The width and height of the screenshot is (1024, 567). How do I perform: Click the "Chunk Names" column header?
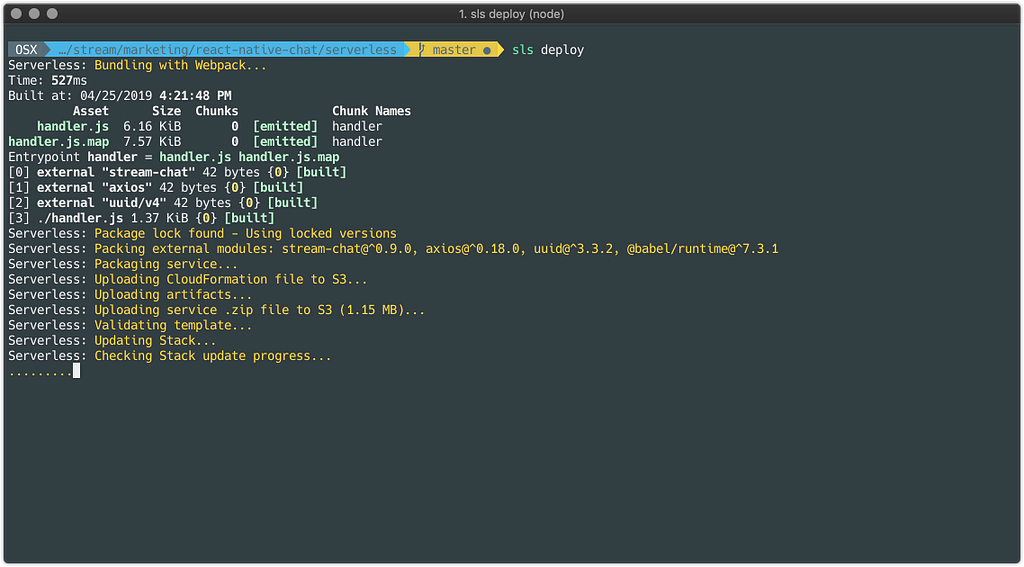[371, 111]
